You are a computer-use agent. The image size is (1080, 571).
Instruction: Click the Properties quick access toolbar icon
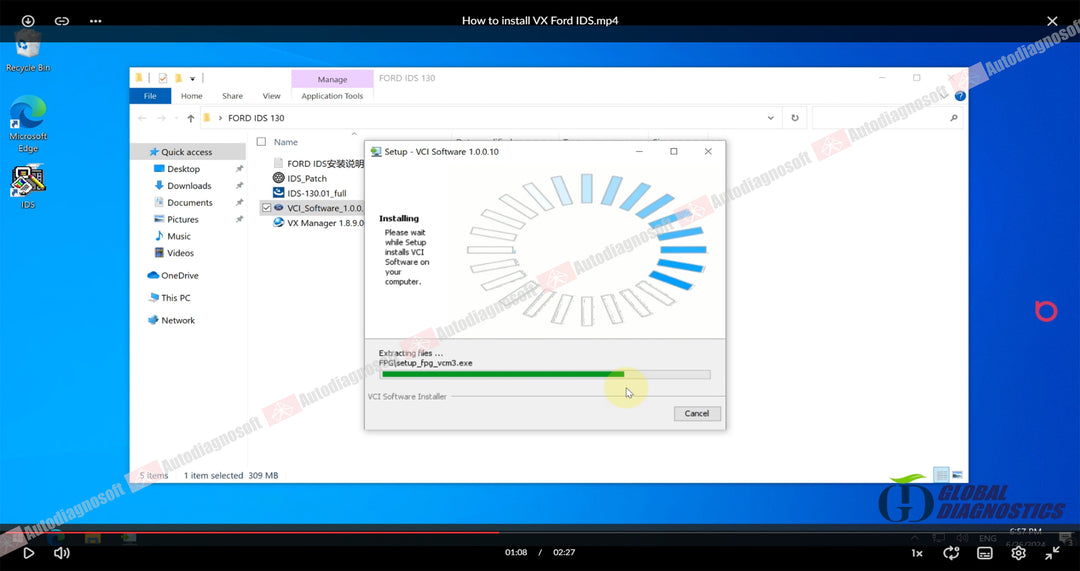(x=163, y=78)
